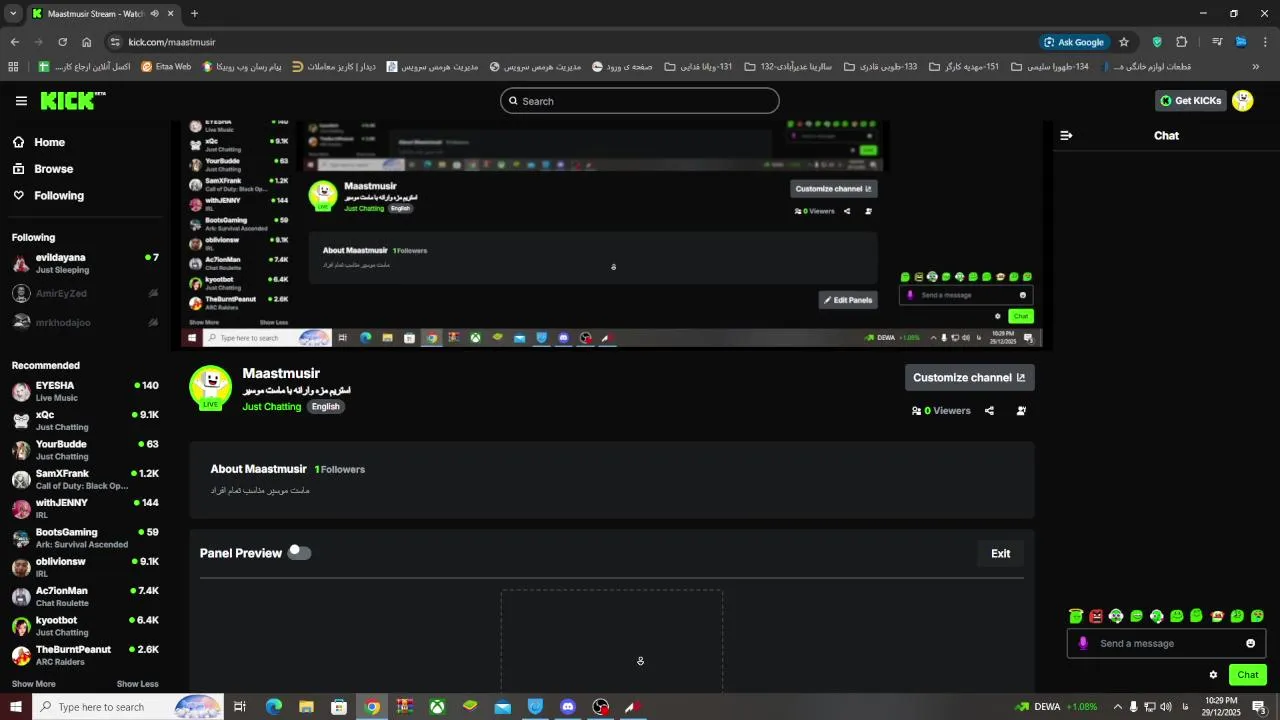Click Show More in Recommended
This screenshot has width=1280, height=720.
pyautogui.click(x=34, y=684)
